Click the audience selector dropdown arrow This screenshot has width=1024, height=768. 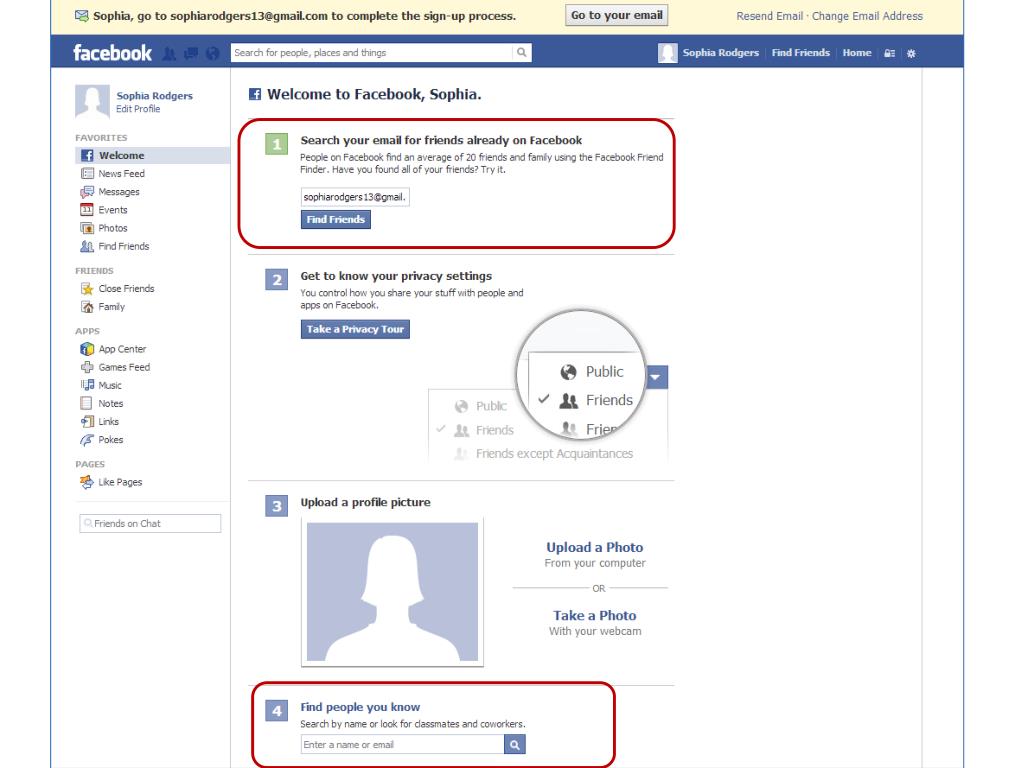656,377
